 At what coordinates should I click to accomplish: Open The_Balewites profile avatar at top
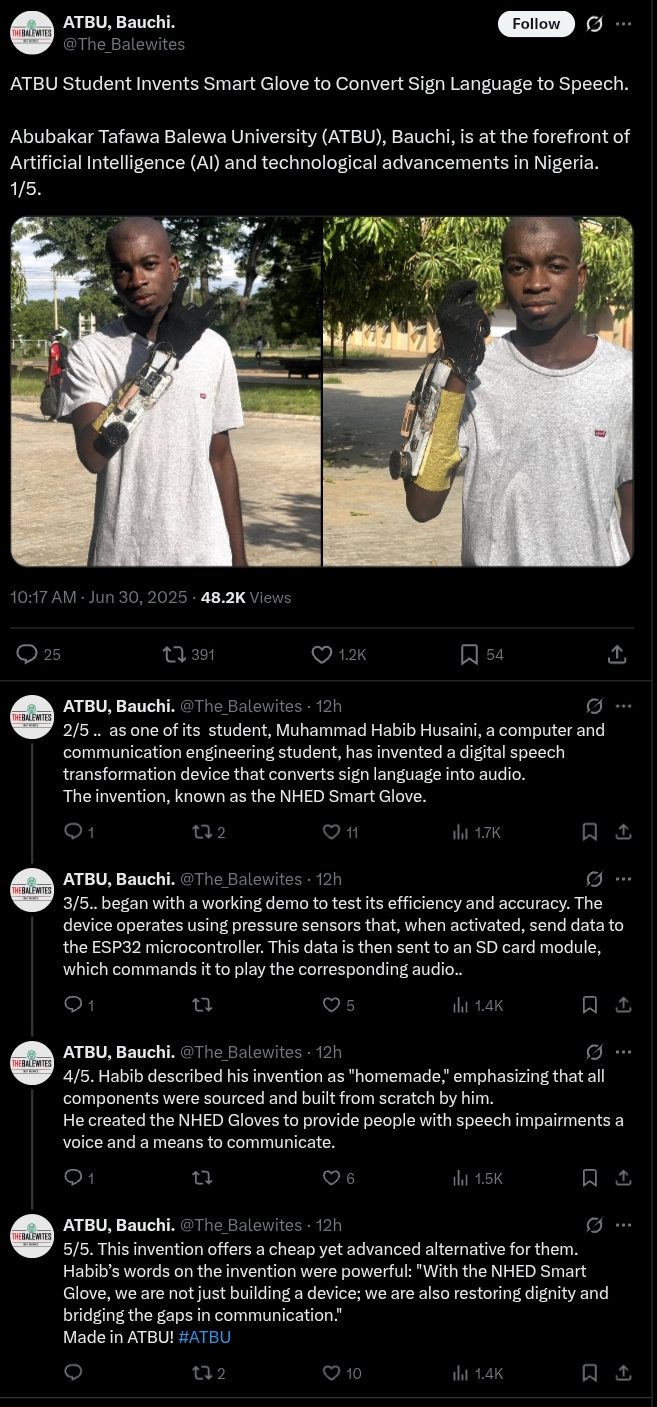point(32,33)
